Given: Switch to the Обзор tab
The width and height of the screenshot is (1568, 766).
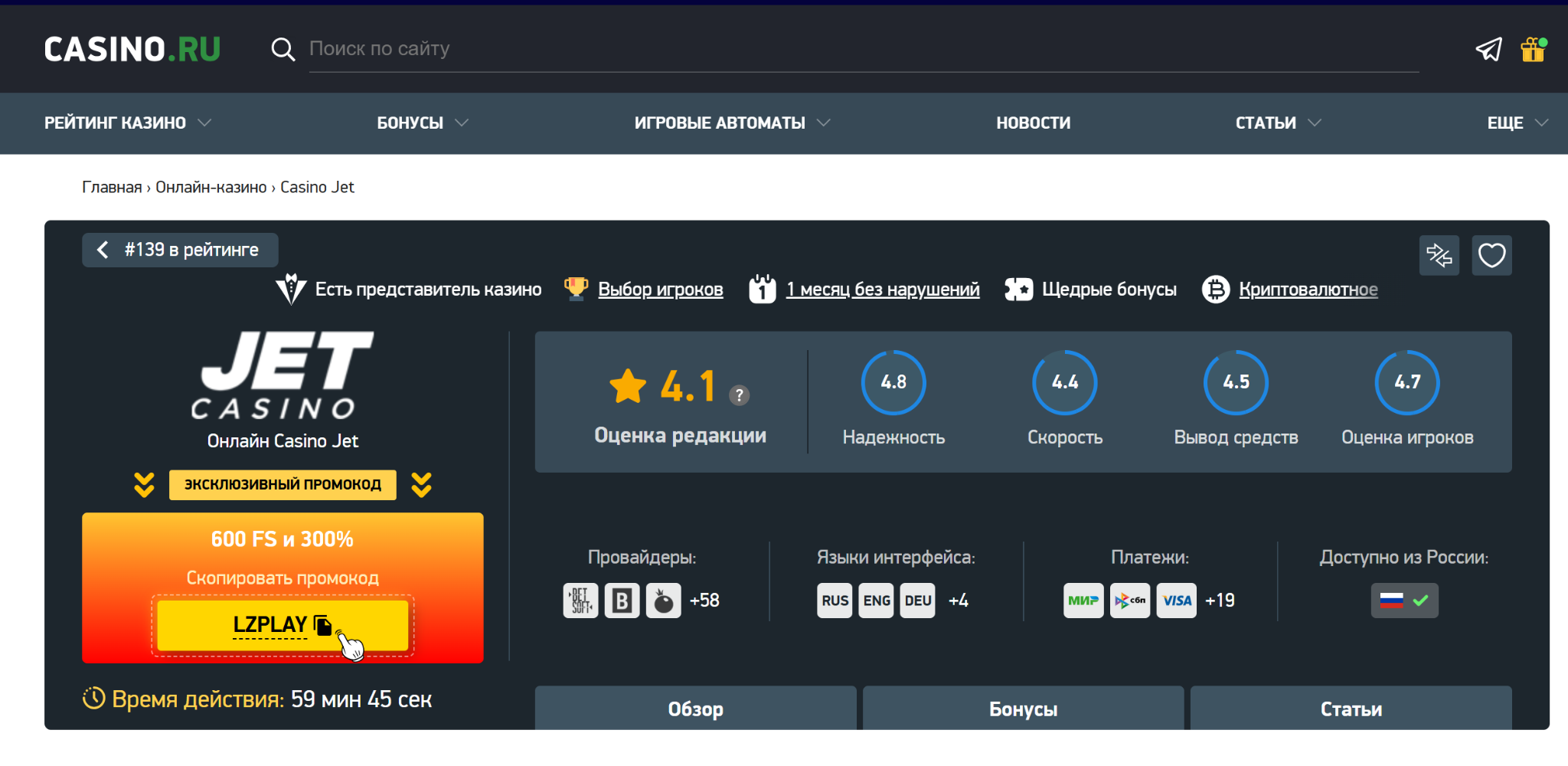Looking at the screenshot, I should (x=695, y=709).
